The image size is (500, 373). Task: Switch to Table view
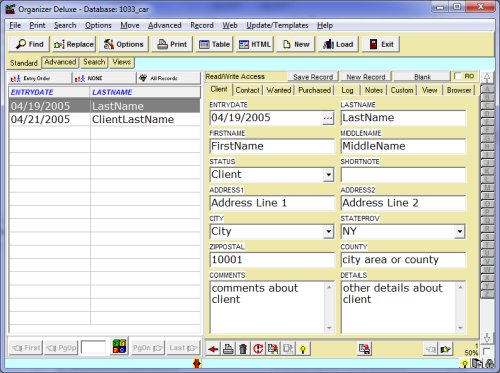pos(214,44)
